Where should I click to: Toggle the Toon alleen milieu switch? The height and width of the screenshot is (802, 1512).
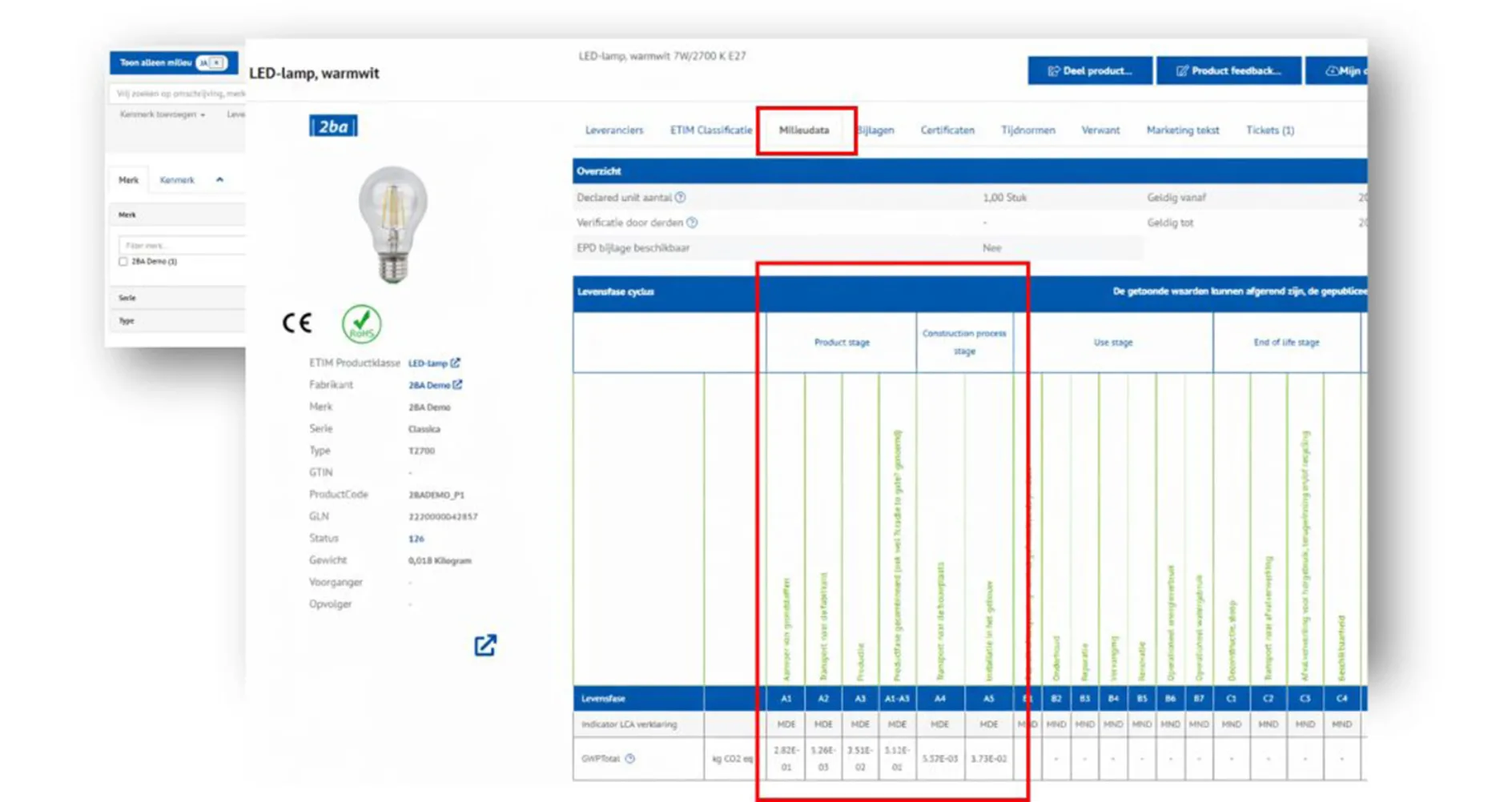(x=211, y=62)
